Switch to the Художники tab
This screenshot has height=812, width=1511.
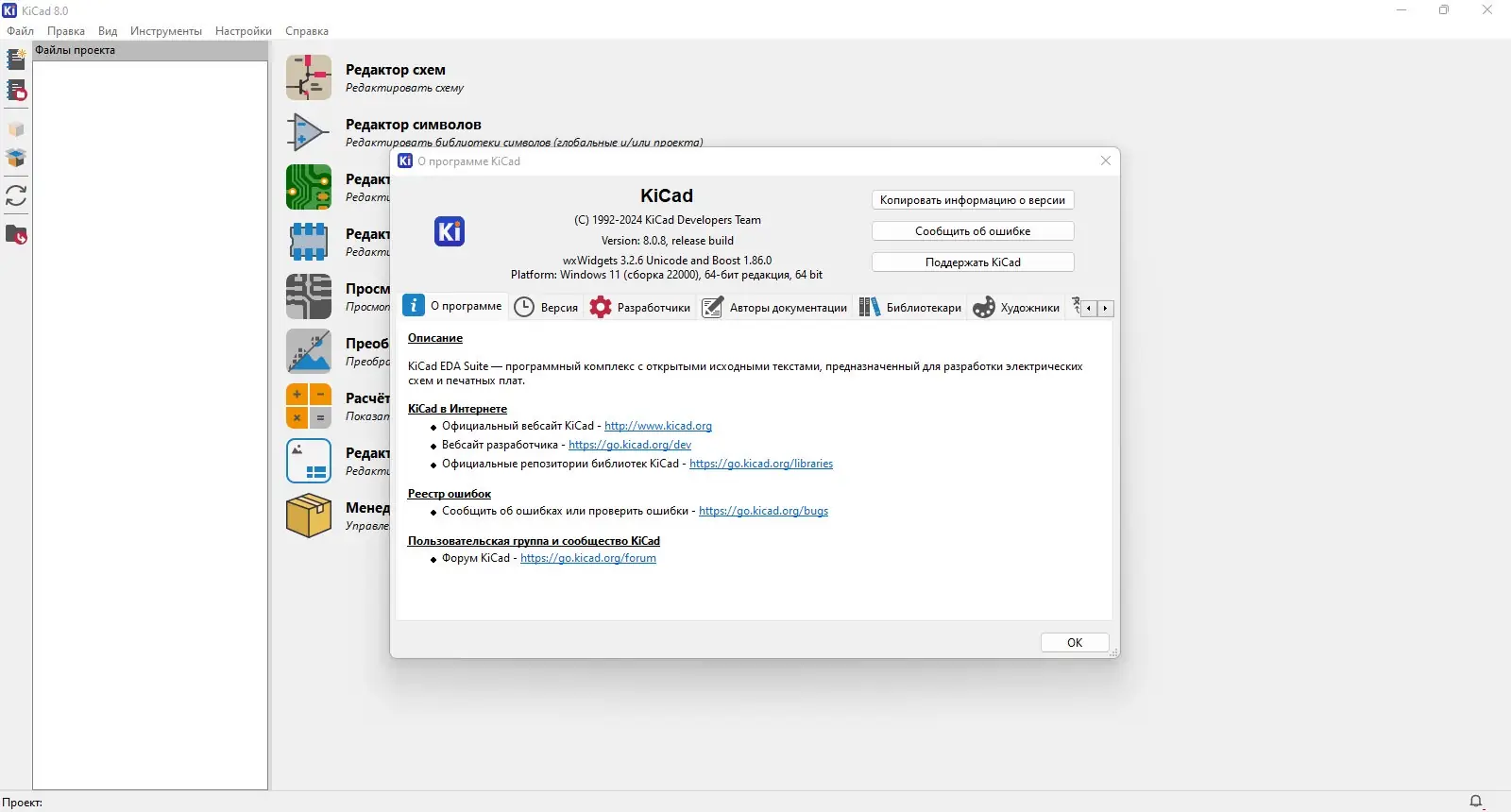(x=1017, y=308)
